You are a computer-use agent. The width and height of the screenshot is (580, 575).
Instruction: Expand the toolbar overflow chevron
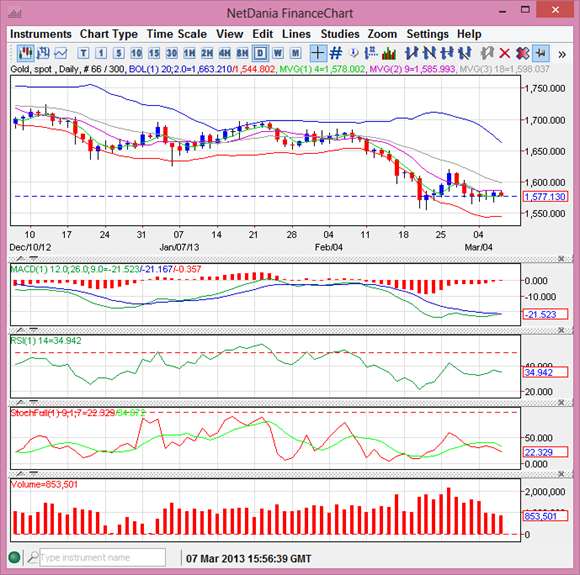562,54
